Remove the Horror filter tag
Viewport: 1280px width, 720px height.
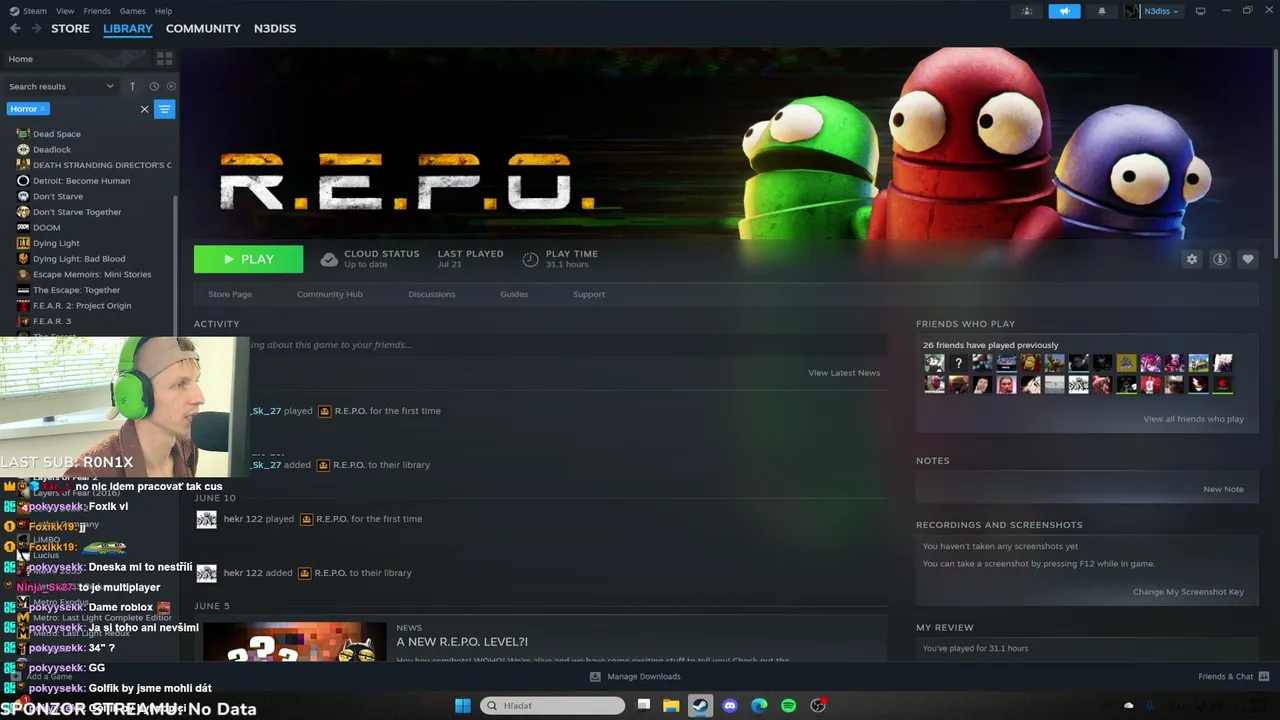[x=43, y=109]
